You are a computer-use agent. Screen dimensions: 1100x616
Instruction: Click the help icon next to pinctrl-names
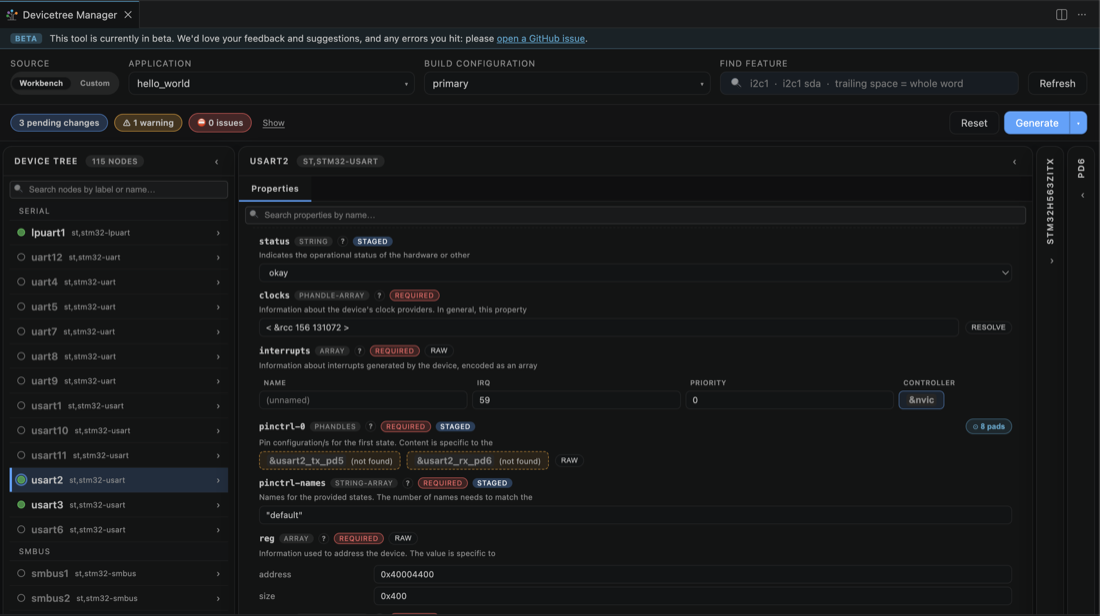point(408,483)
